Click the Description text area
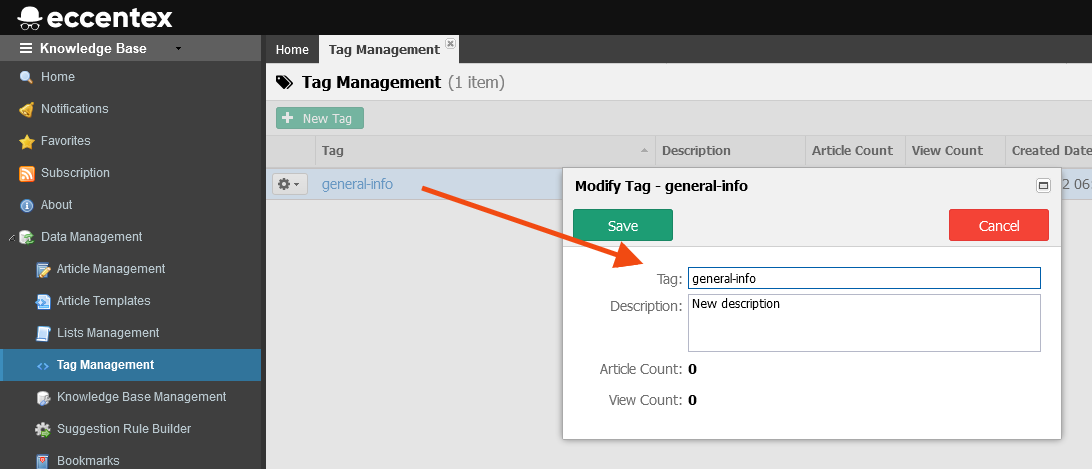This screenshot has width=1092, height=469. pos(864,322)
